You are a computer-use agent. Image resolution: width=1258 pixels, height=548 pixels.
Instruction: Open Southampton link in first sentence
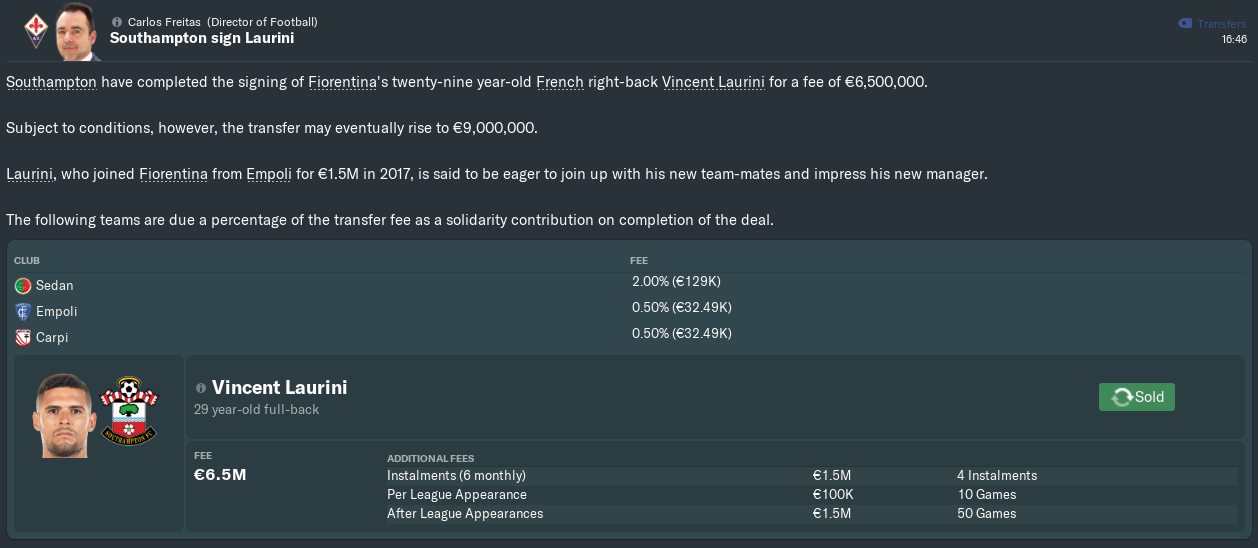[x=51, y=82]
